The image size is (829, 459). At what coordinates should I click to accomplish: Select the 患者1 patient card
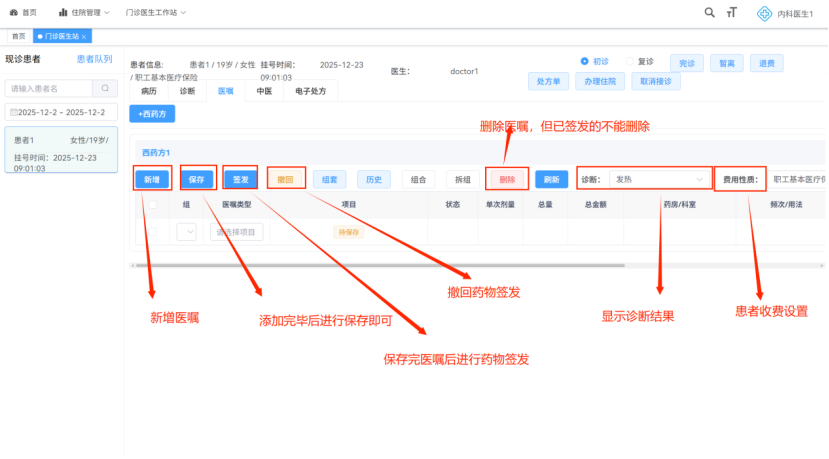pos(61,150)
